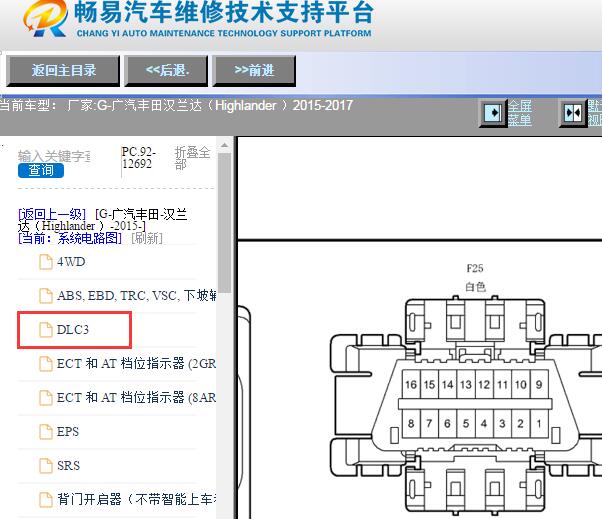Click the 当前：系统电路图 link
The image size is (602, 519).
(x=70, y=238)
